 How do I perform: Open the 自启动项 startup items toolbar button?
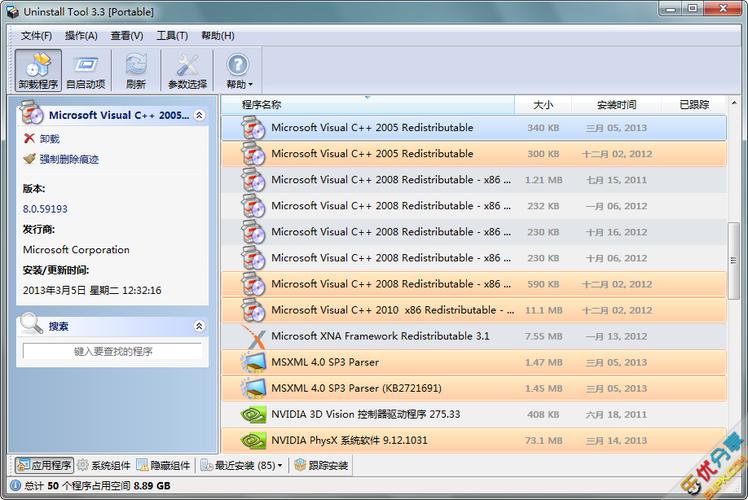(85, 71)
